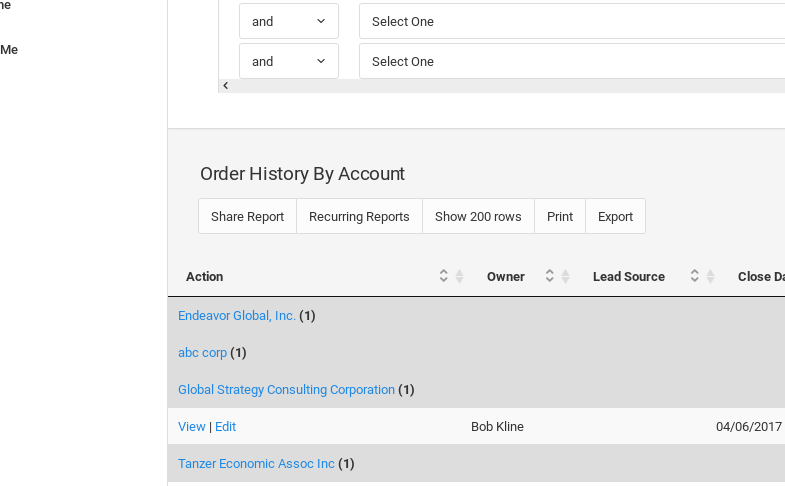Open the upper 'Select One' field dropdown
The width and height of the screenshot is (785, 486).
[572, 21]
